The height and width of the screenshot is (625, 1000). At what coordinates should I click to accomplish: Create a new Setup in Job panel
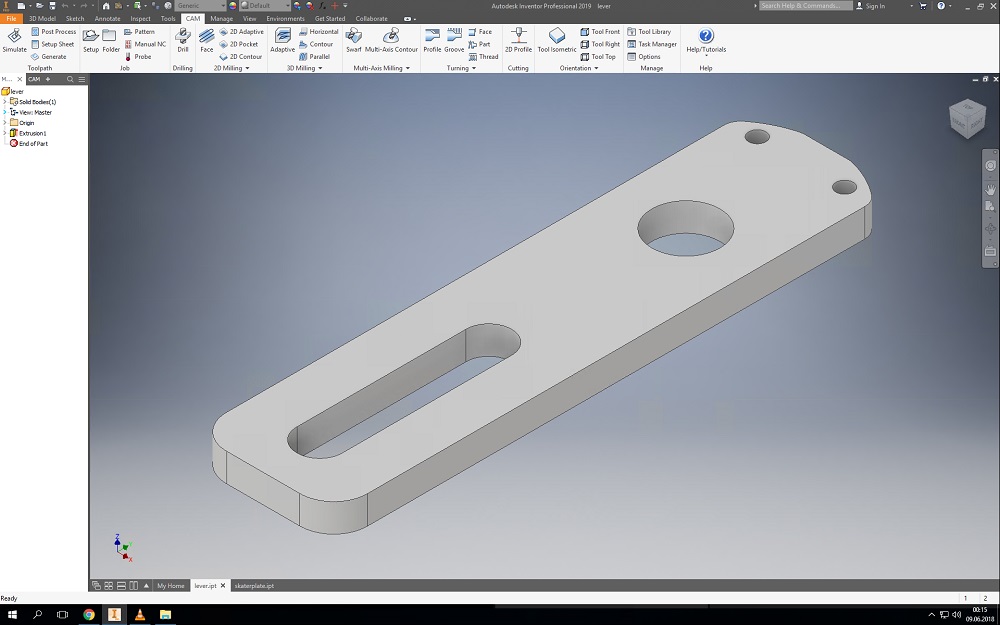(91, 40)
